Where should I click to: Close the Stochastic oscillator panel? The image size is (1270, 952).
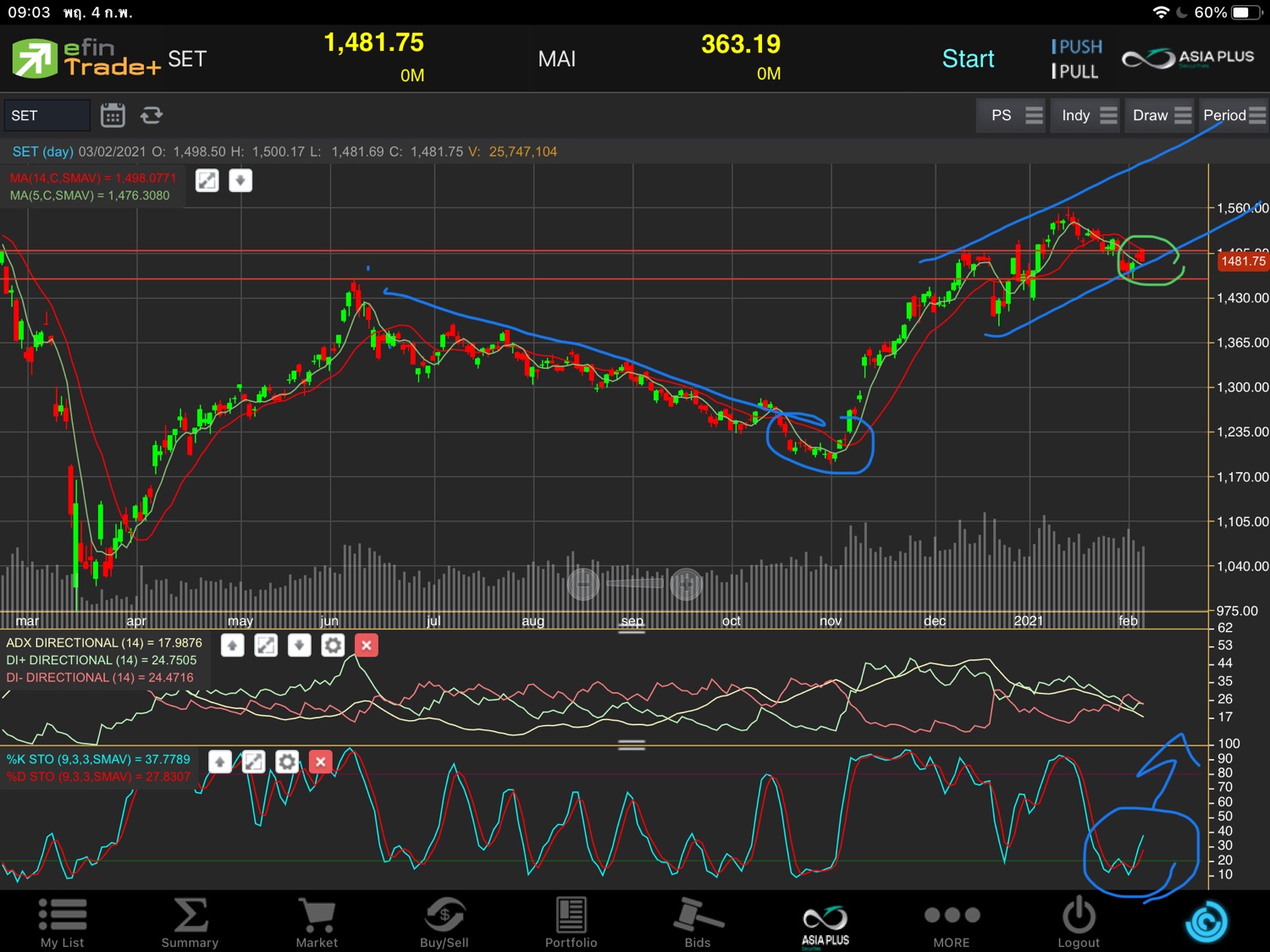[x=320, y=762]
